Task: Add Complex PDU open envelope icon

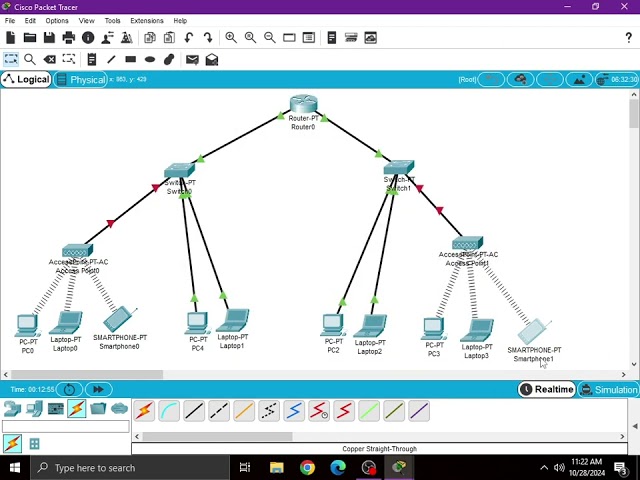Action: click(x=212, y=60)
